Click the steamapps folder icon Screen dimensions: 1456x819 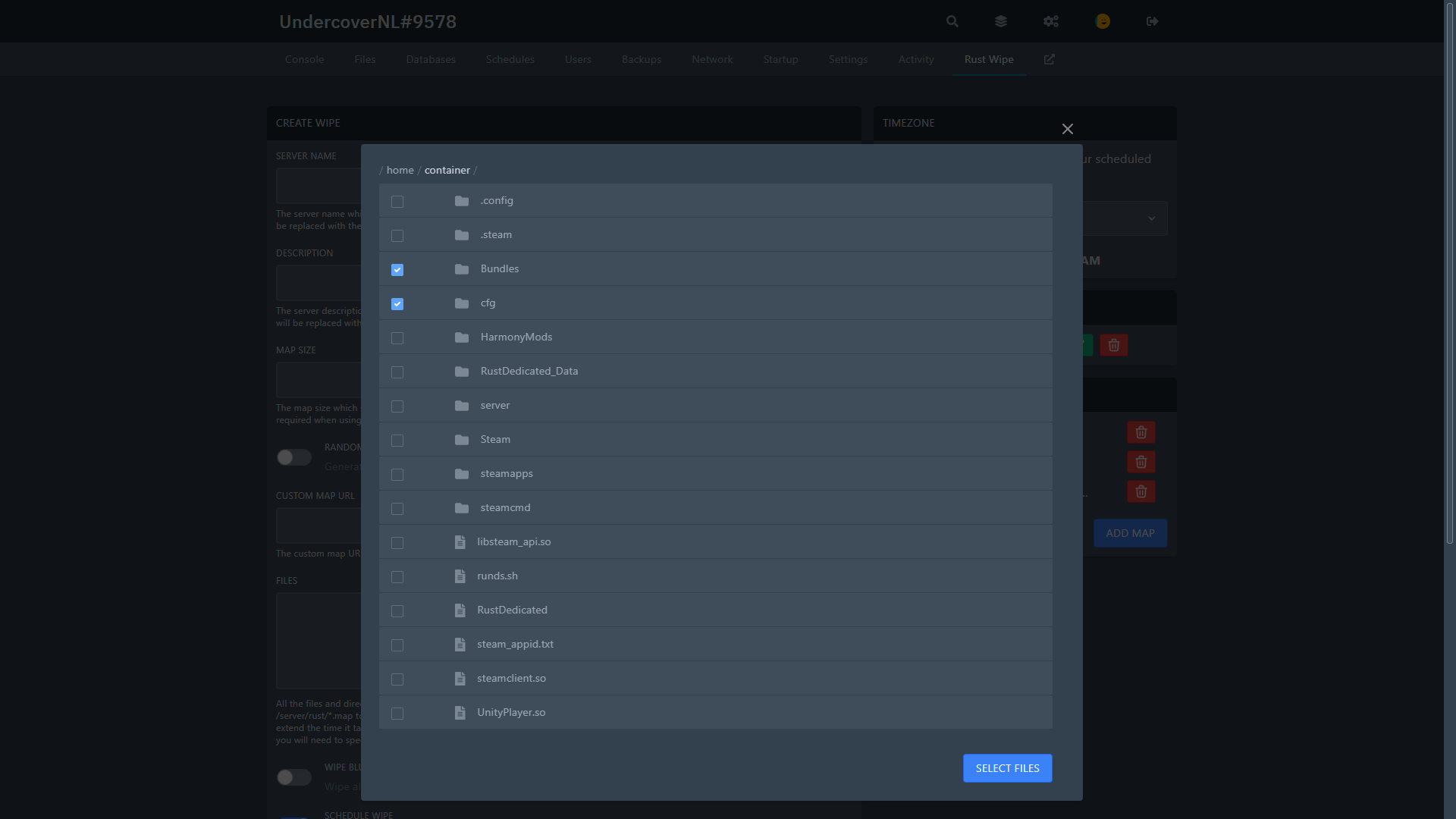click(462, 474)
